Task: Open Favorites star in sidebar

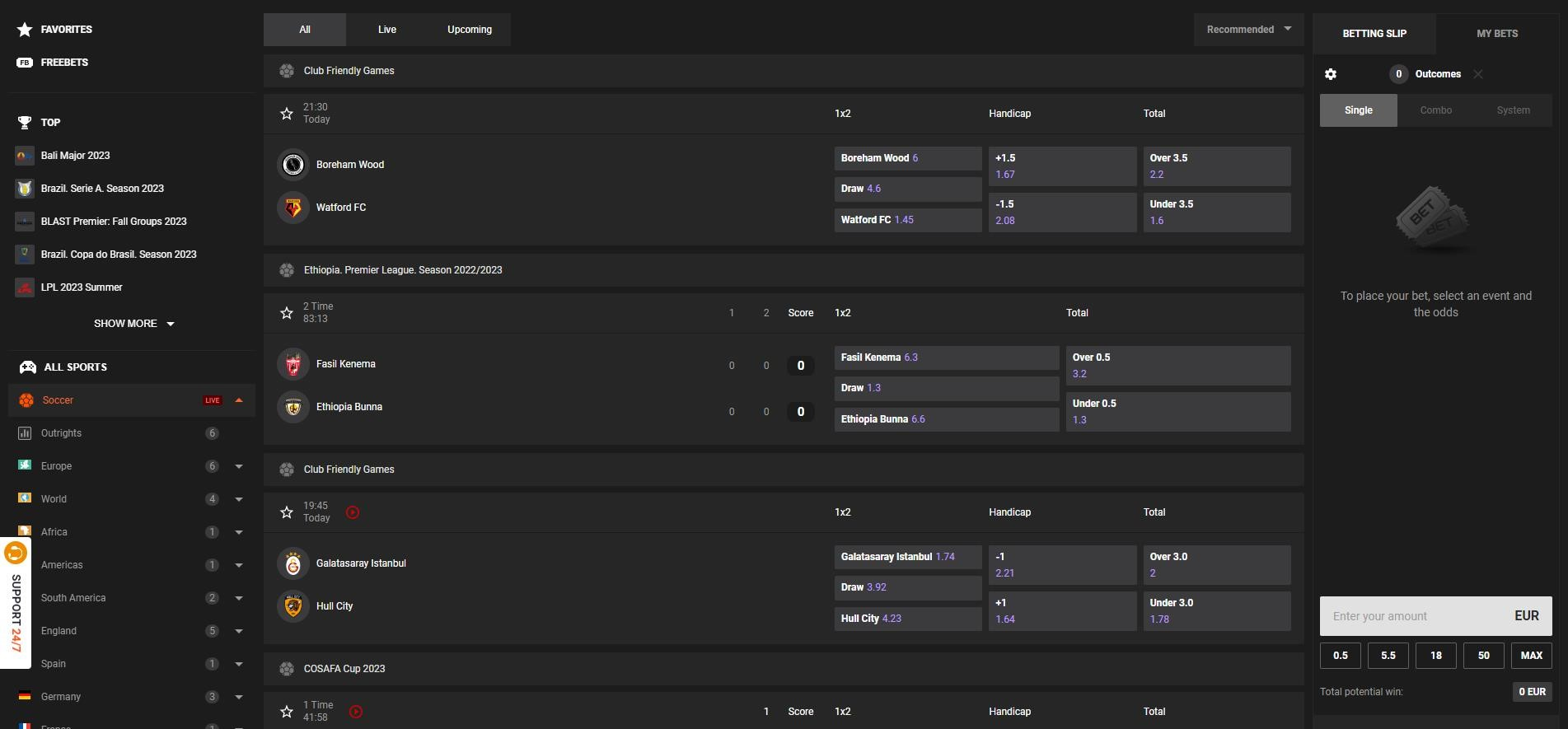Action: (x=25, y=30)
